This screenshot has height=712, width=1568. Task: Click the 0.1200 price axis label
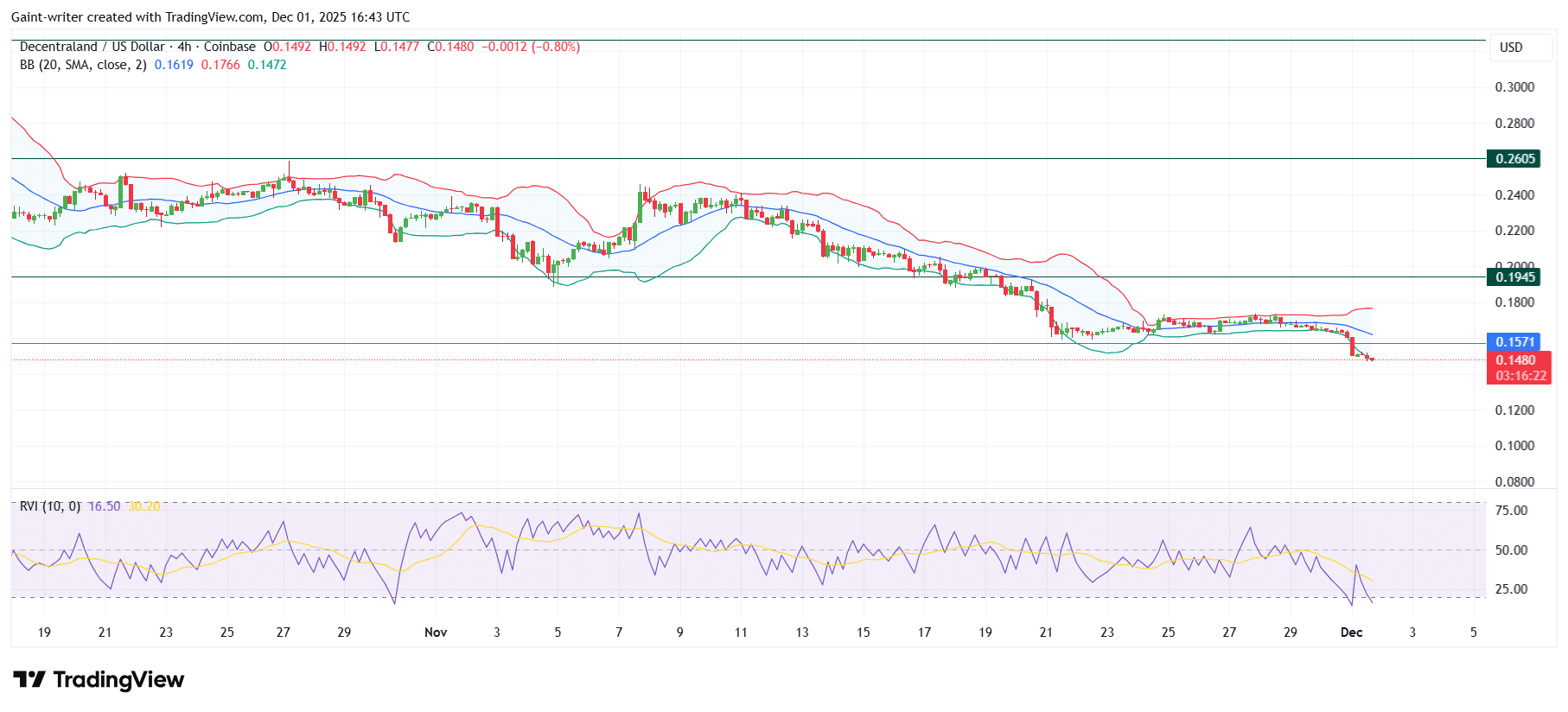1514,410
